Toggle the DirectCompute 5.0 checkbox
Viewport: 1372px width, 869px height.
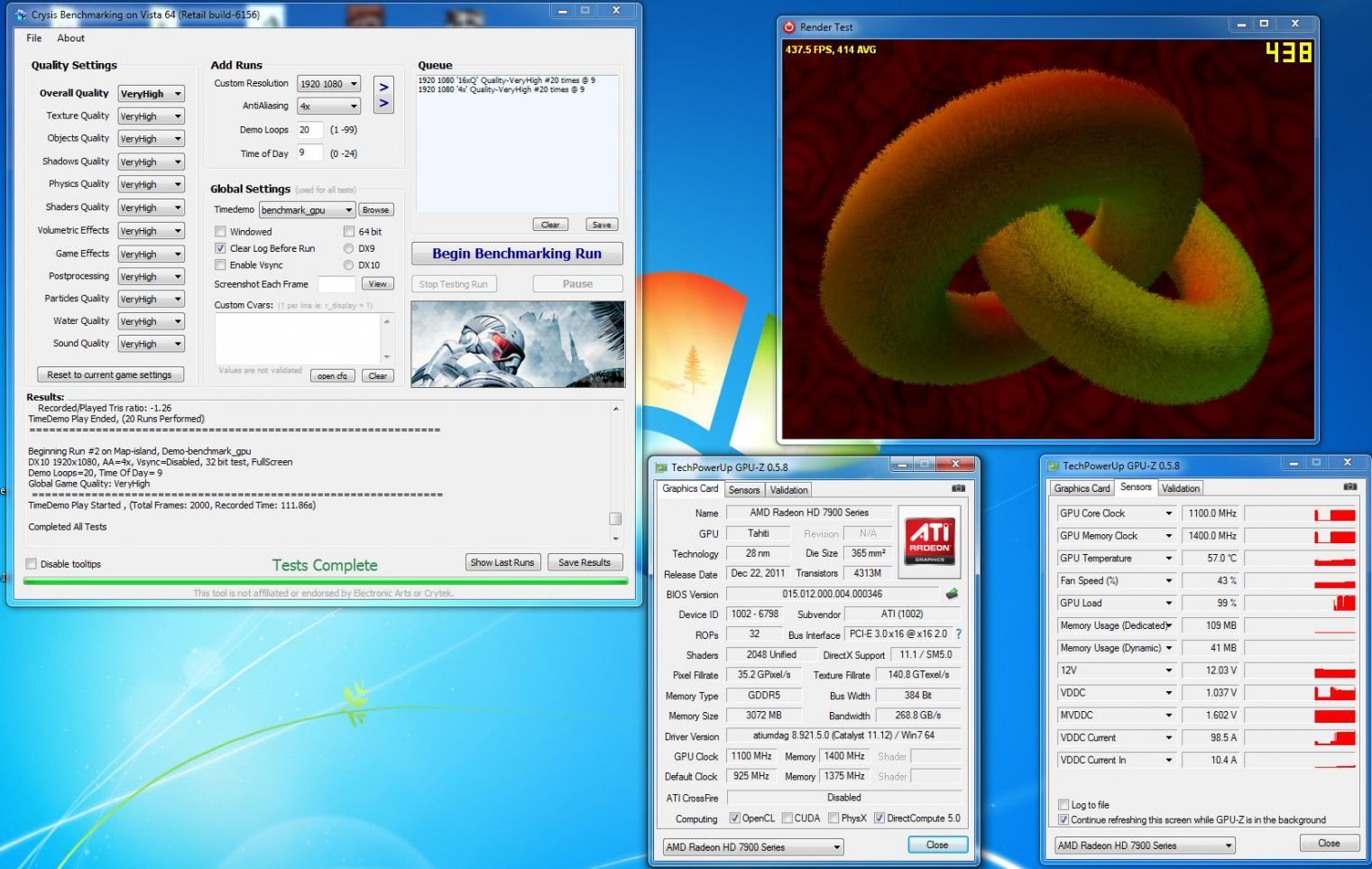pyautogui.click(x=879, y=818)
